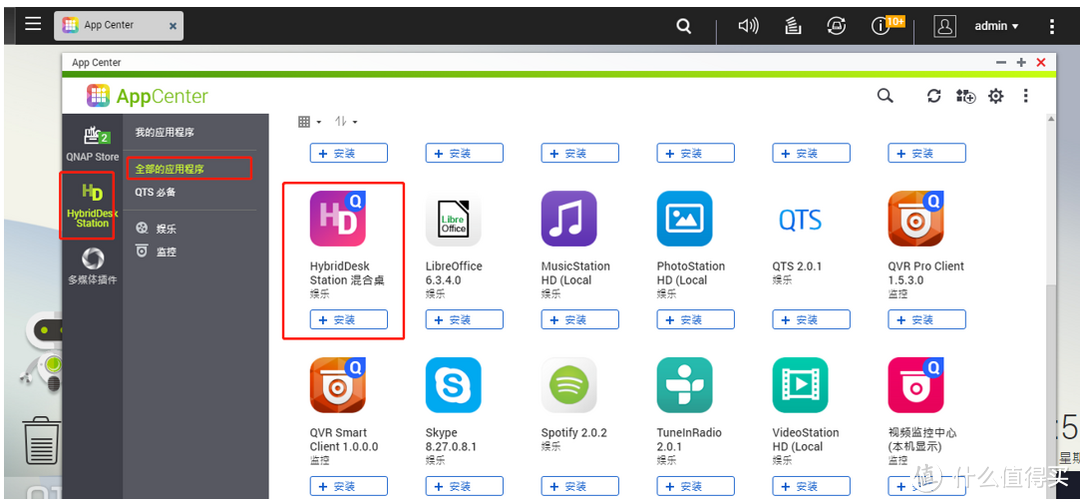Click the Skype 8.27.0.8.1 title

(x=450, y=440)
